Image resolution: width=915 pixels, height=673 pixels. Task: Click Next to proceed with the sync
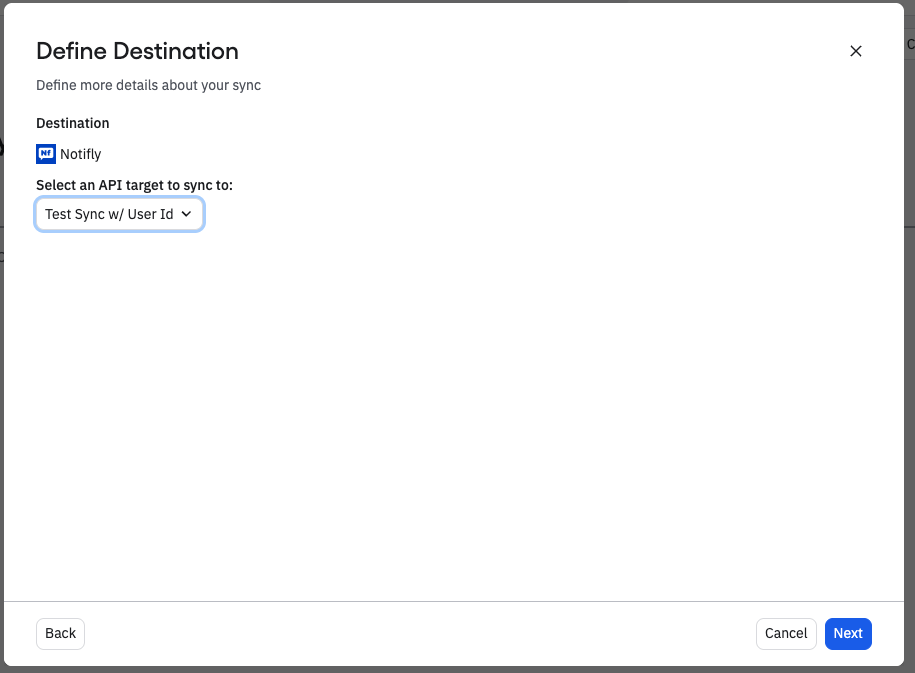847,633
